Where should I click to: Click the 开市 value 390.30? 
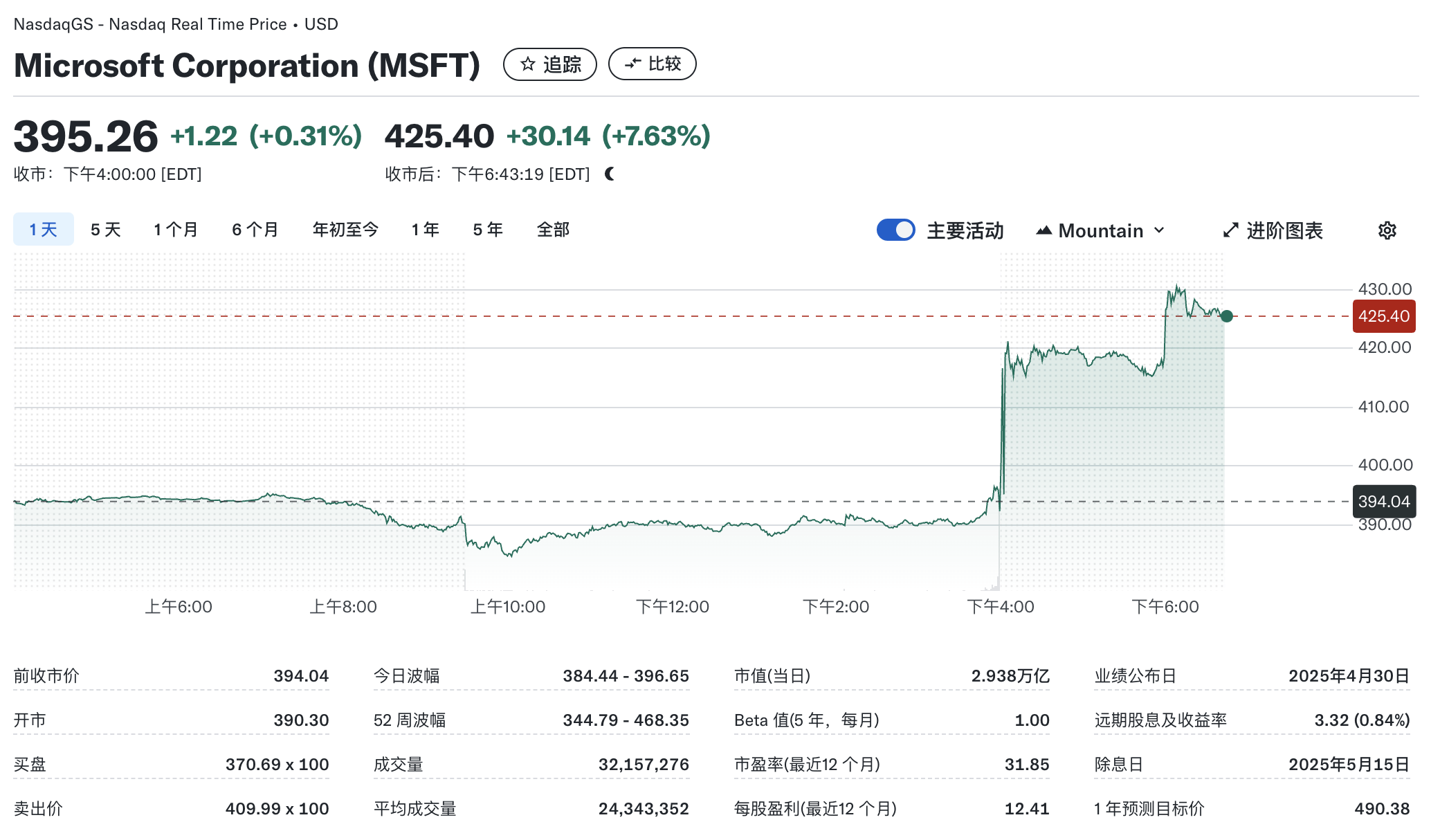coord(301,720)
